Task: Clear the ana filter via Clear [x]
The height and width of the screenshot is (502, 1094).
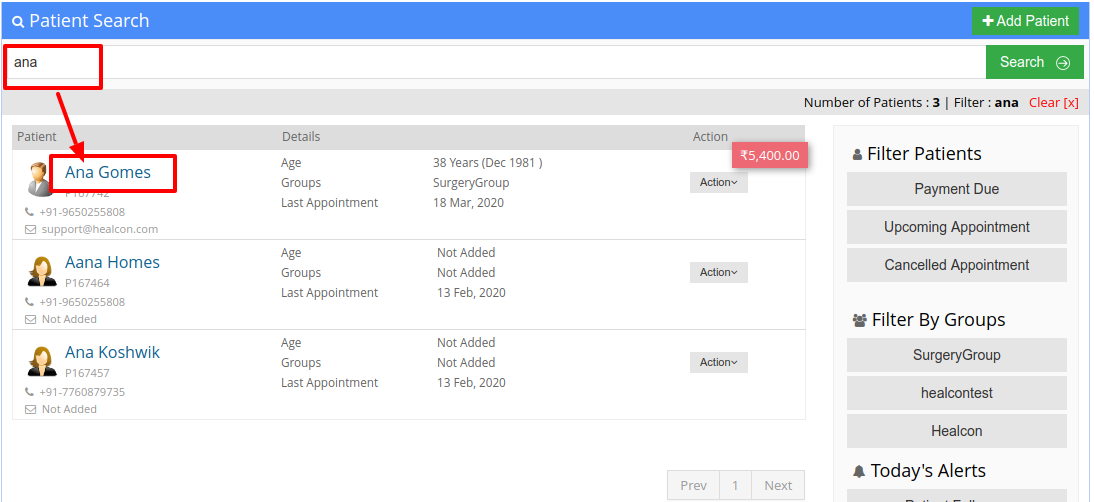Action: coord(1054,102)
